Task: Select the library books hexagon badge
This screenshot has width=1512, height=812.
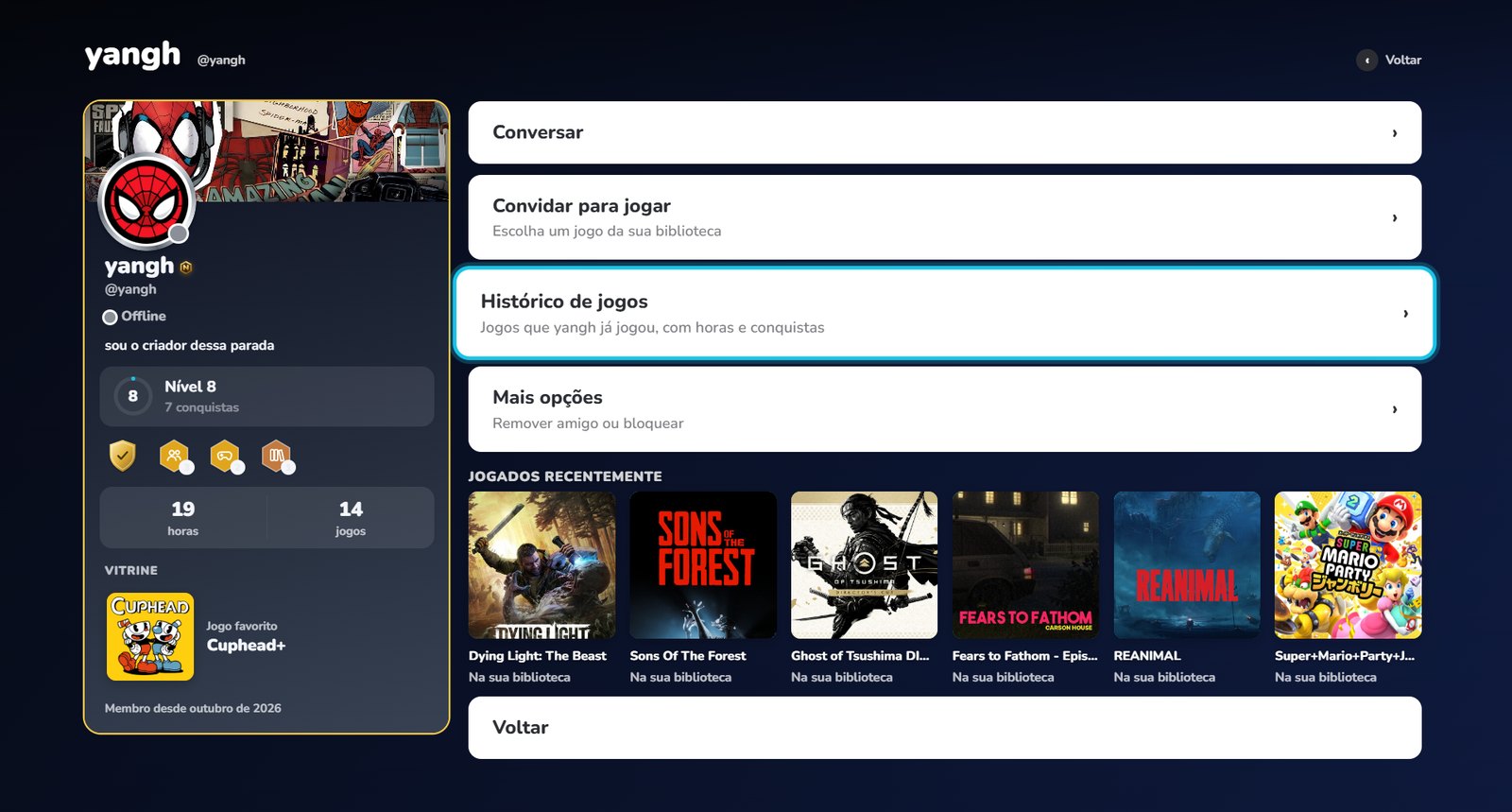Action: (276, 456)
